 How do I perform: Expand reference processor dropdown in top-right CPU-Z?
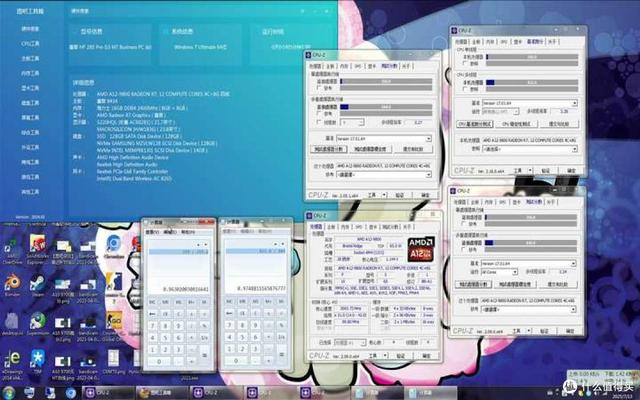[530, 149]
